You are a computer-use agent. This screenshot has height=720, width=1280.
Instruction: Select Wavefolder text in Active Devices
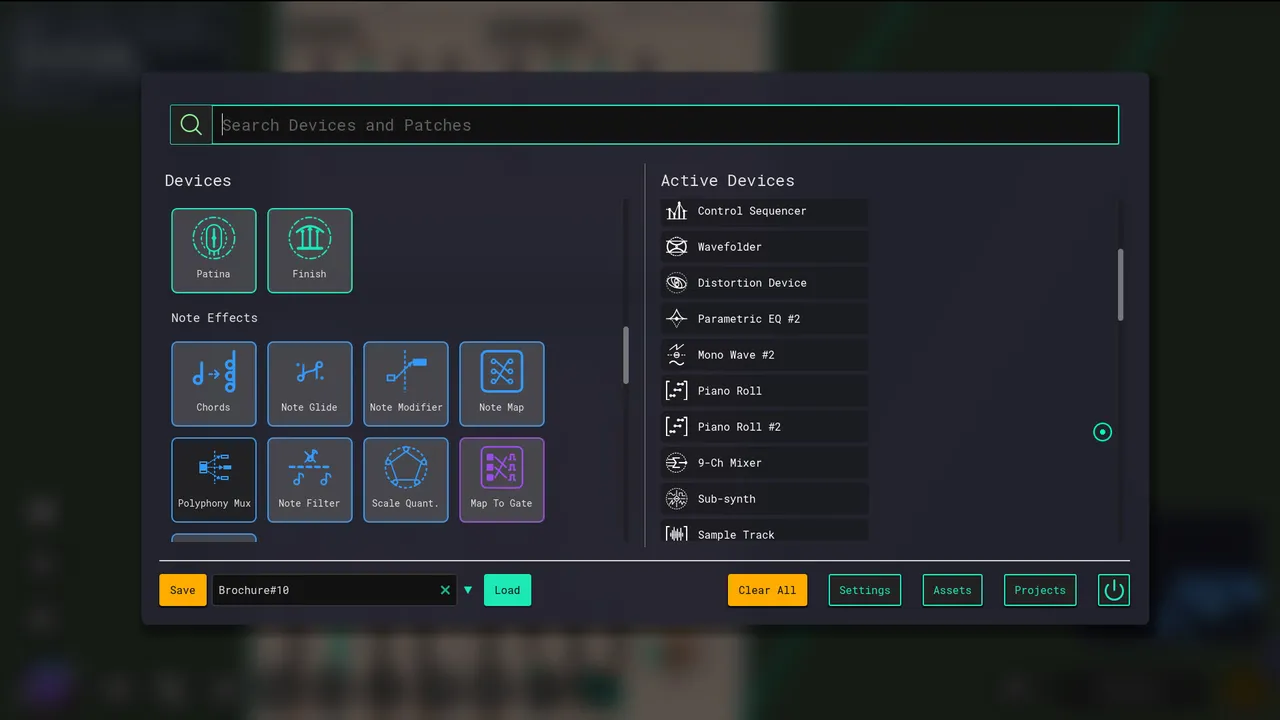[730, 247]
